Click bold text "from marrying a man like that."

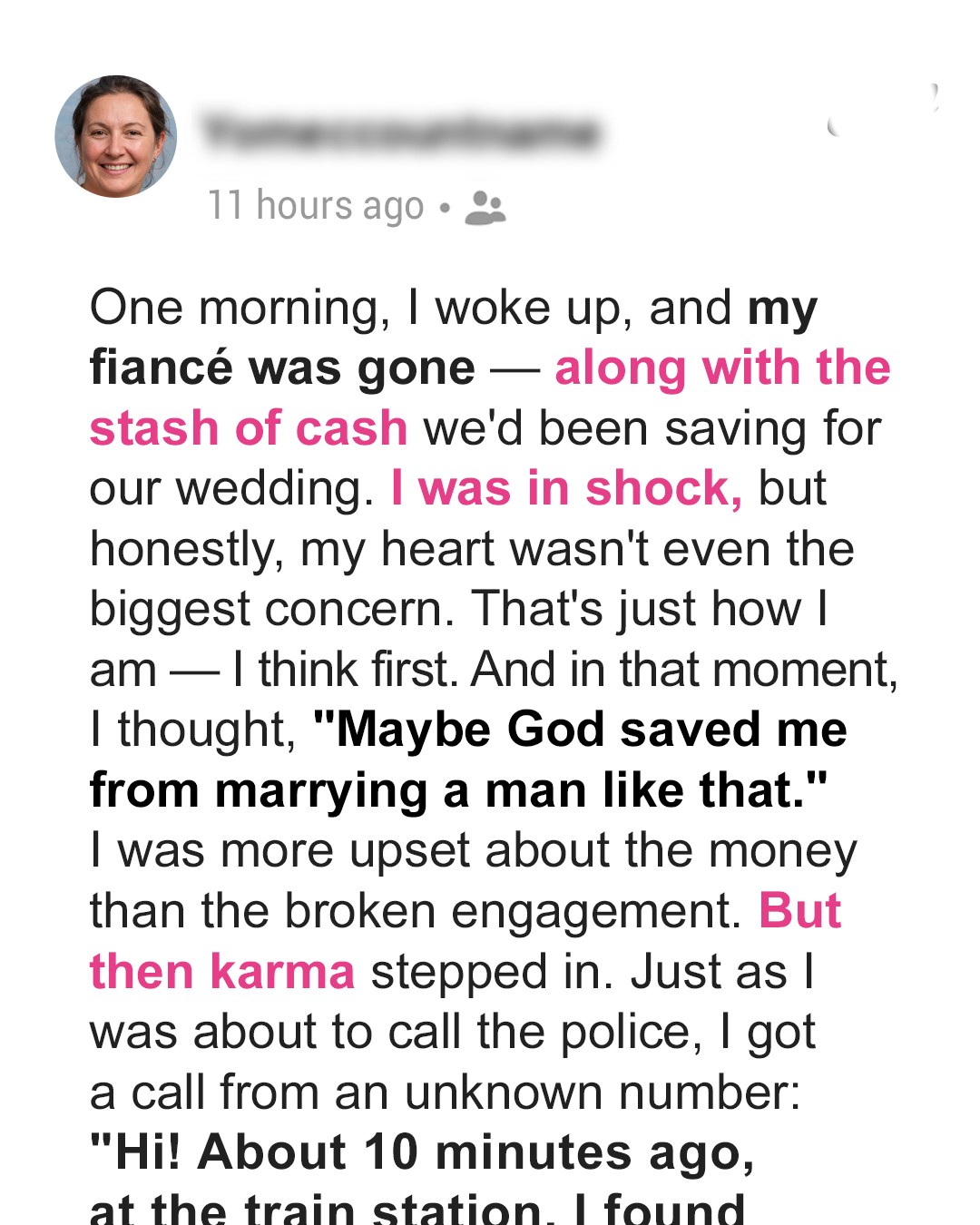tap(458, 790)
